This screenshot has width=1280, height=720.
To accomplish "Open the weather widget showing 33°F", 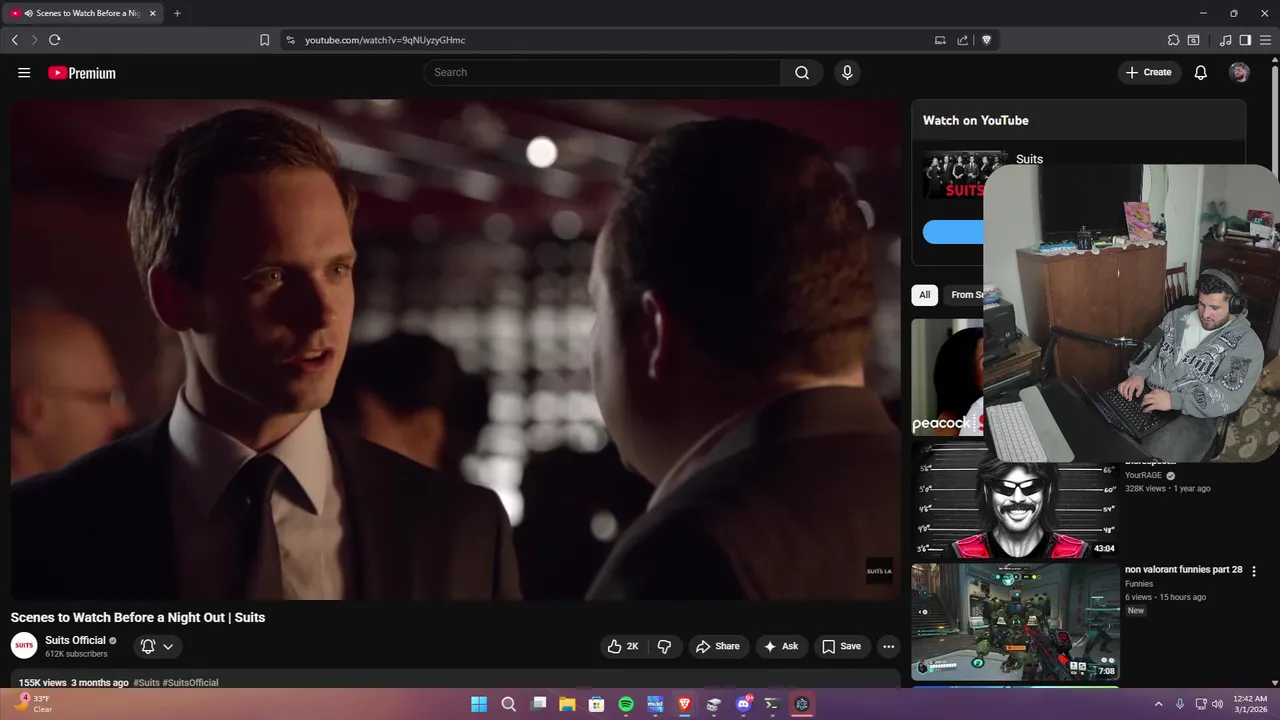I will pyautogui.click(x=32, y=704).
